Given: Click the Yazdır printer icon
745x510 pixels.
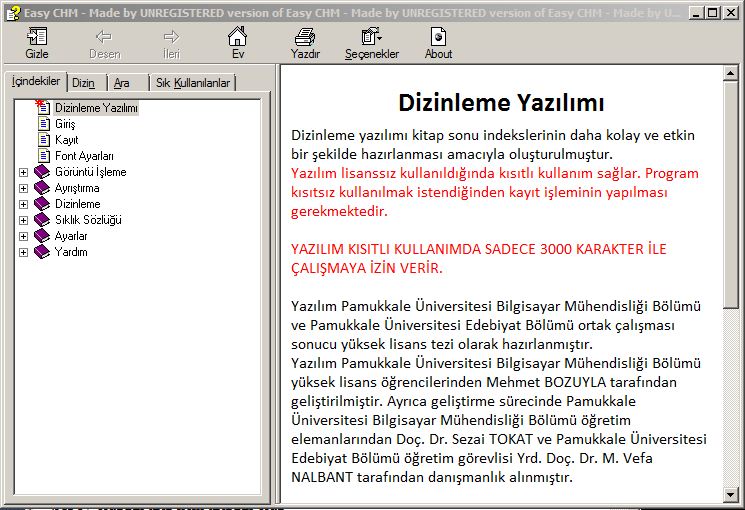Looking at the screenshot, I should pyautogui.click(x=305, y=37).
